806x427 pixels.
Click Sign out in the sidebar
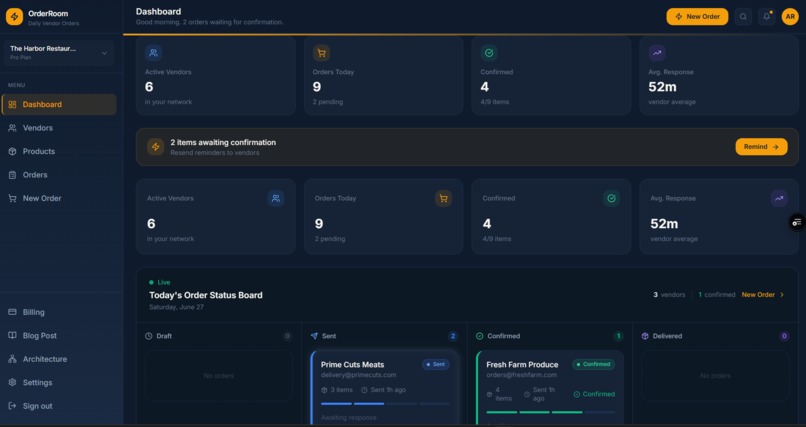(x=59, y=406)
